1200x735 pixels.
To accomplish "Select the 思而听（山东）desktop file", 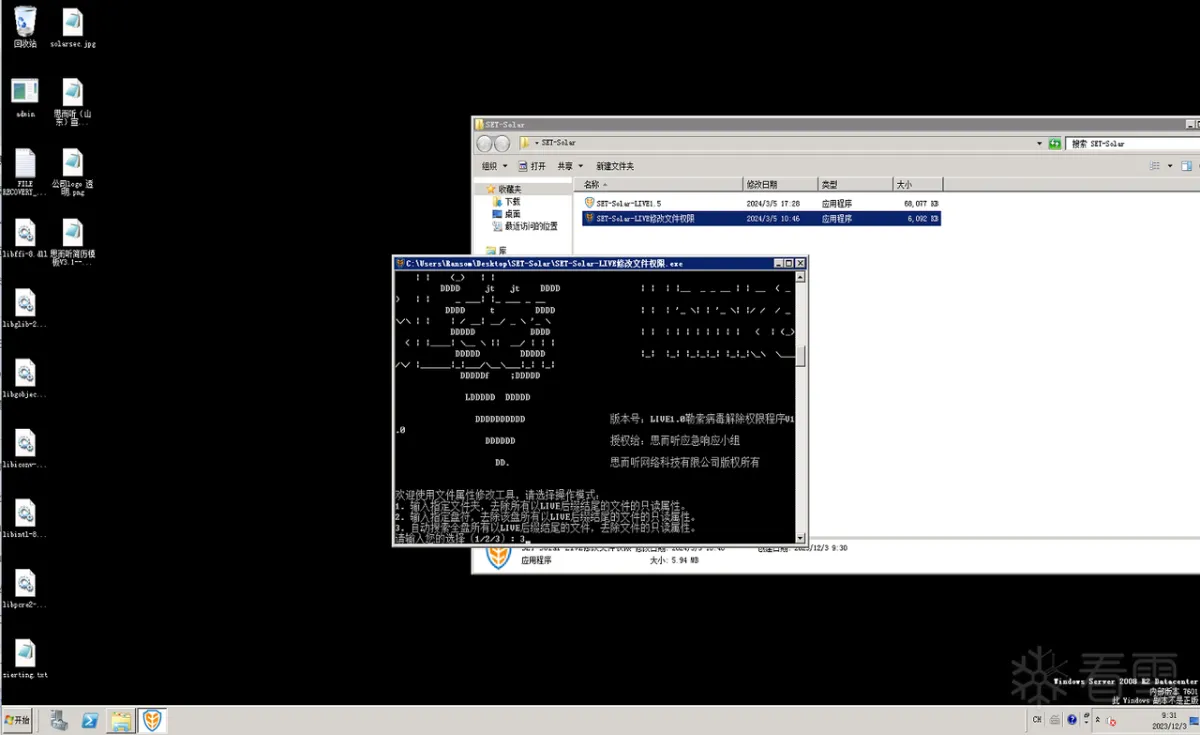I will (x=72, y=102).
